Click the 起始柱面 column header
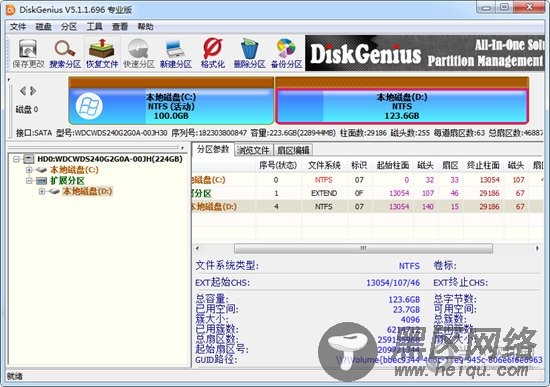This screenshot has width=550, height=387. (393, 165)
